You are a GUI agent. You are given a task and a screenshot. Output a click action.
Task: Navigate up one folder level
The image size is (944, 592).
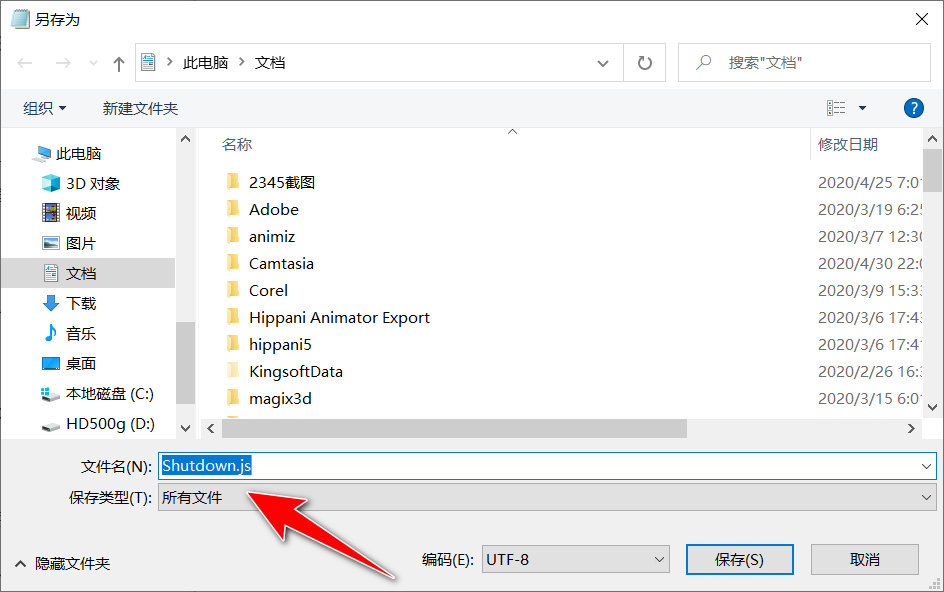point(118,62)
